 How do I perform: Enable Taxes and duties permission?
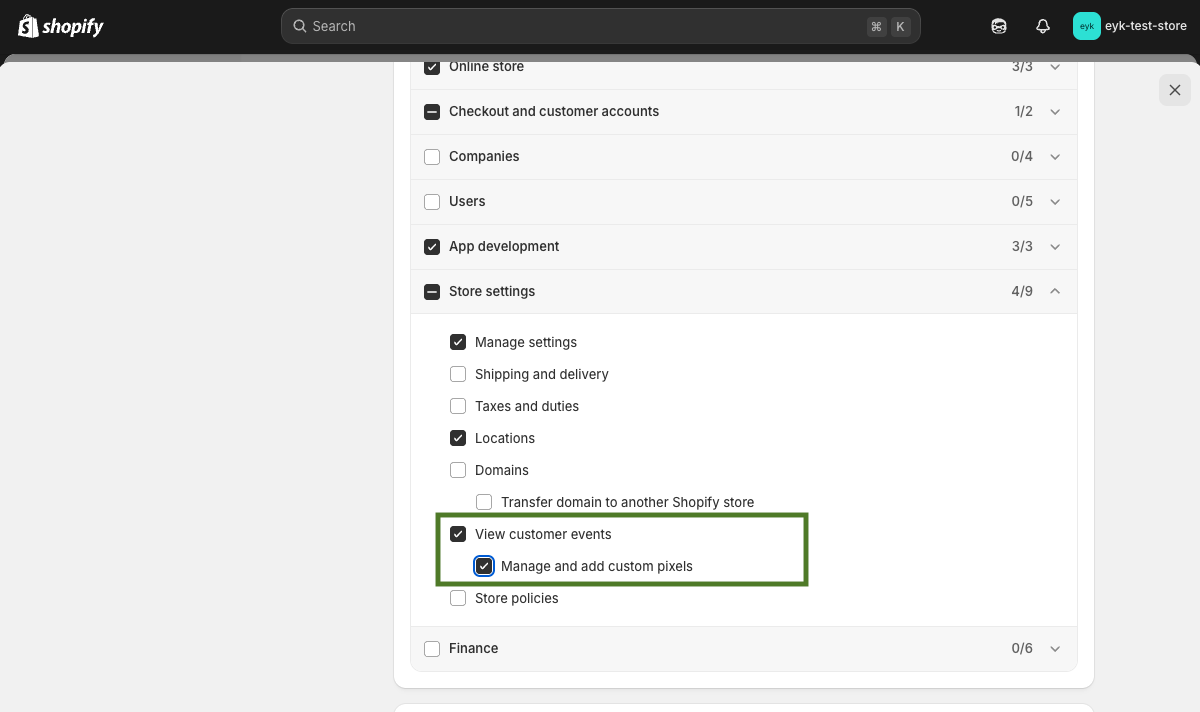tap(458, 406)
